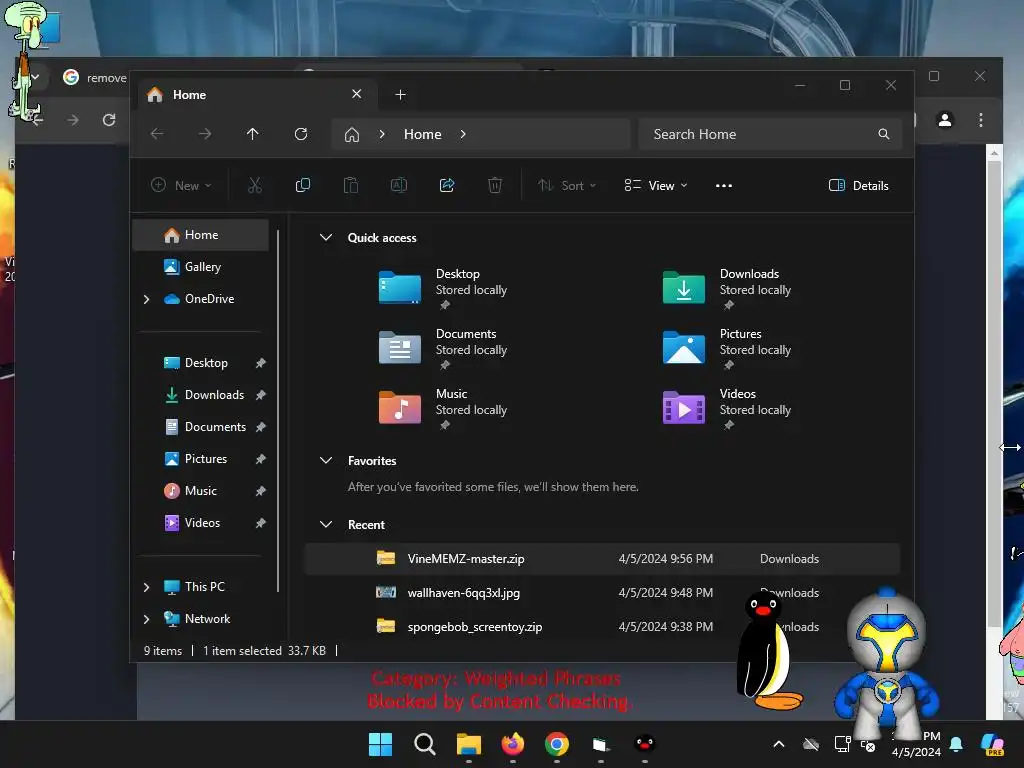1024x768 pixels.
Task: Close the Home tab
Action: point(357,94)
